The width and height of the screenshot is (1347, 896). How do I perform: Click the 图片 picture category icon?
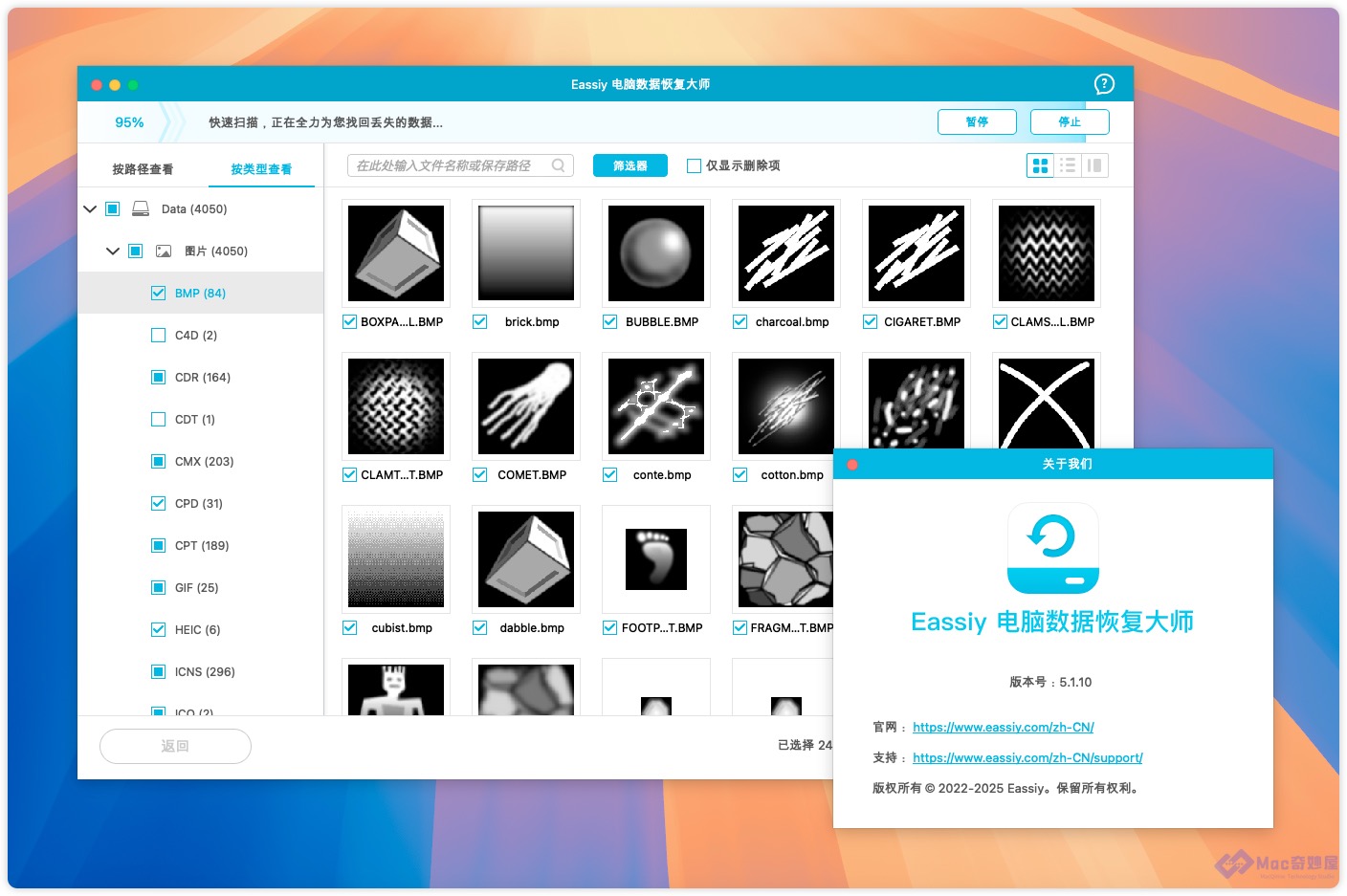164,251
